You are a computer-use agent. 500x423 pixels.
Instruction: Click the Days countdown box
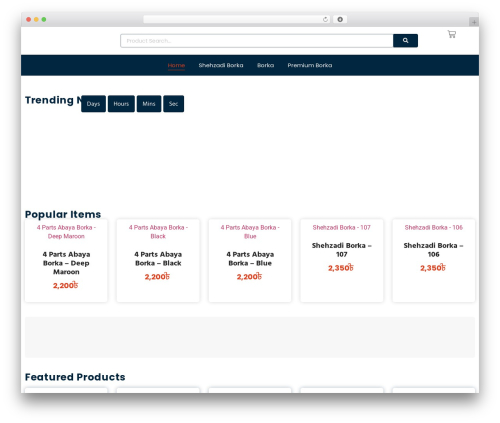[x=93, y=104]
